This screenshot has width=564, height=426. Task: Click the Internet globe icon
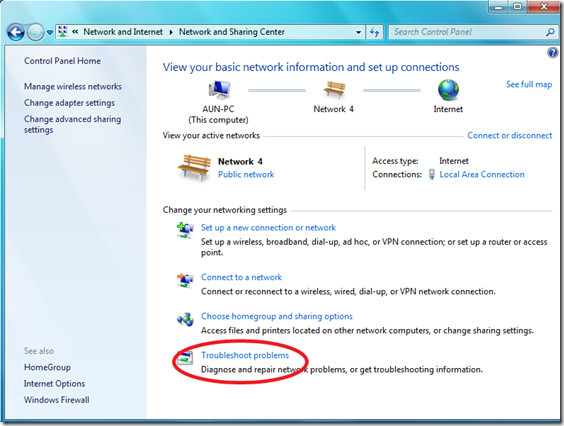[x=448, y=90]
